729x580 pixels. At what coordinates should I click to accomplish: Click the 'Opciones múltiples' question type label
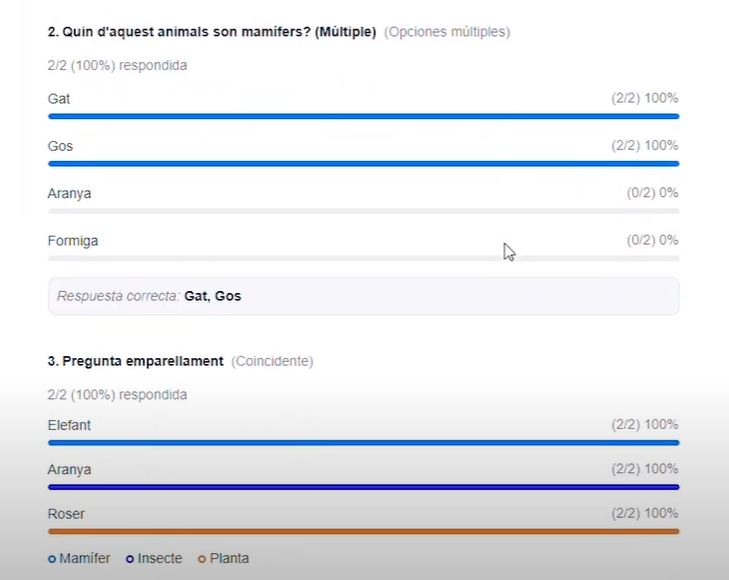447,32
